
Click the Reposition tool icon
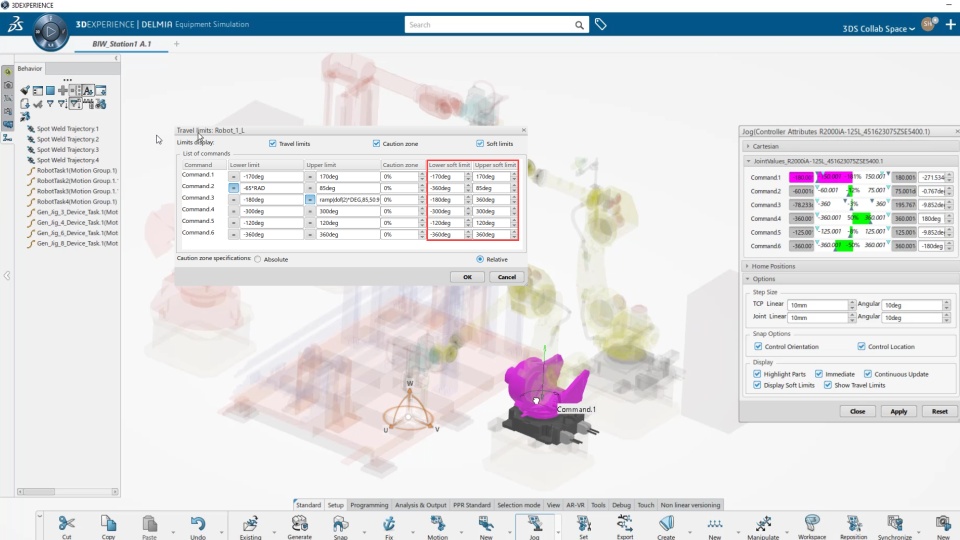pyautogui.click(x=853, y=523)
